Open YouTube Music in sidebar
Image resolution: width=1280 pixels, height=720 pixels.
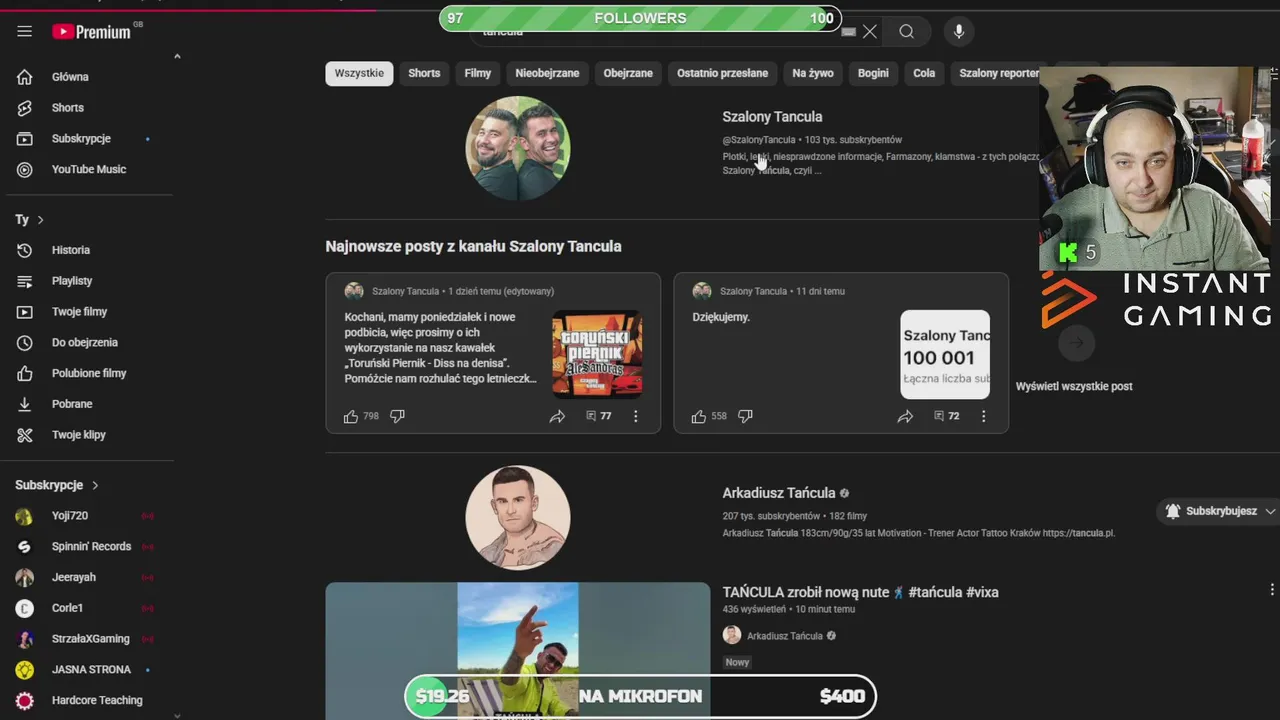tap(88, 170)
